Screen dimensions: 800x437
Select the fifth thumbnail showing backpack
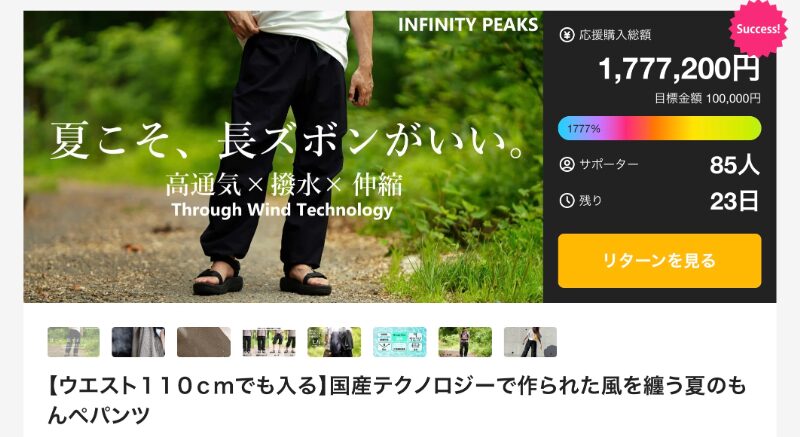pos(334,342)
